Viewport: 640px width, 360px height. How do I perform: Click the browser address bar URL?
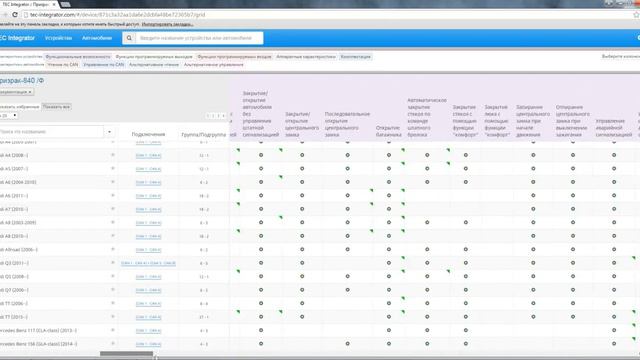[x=118, y=15]
